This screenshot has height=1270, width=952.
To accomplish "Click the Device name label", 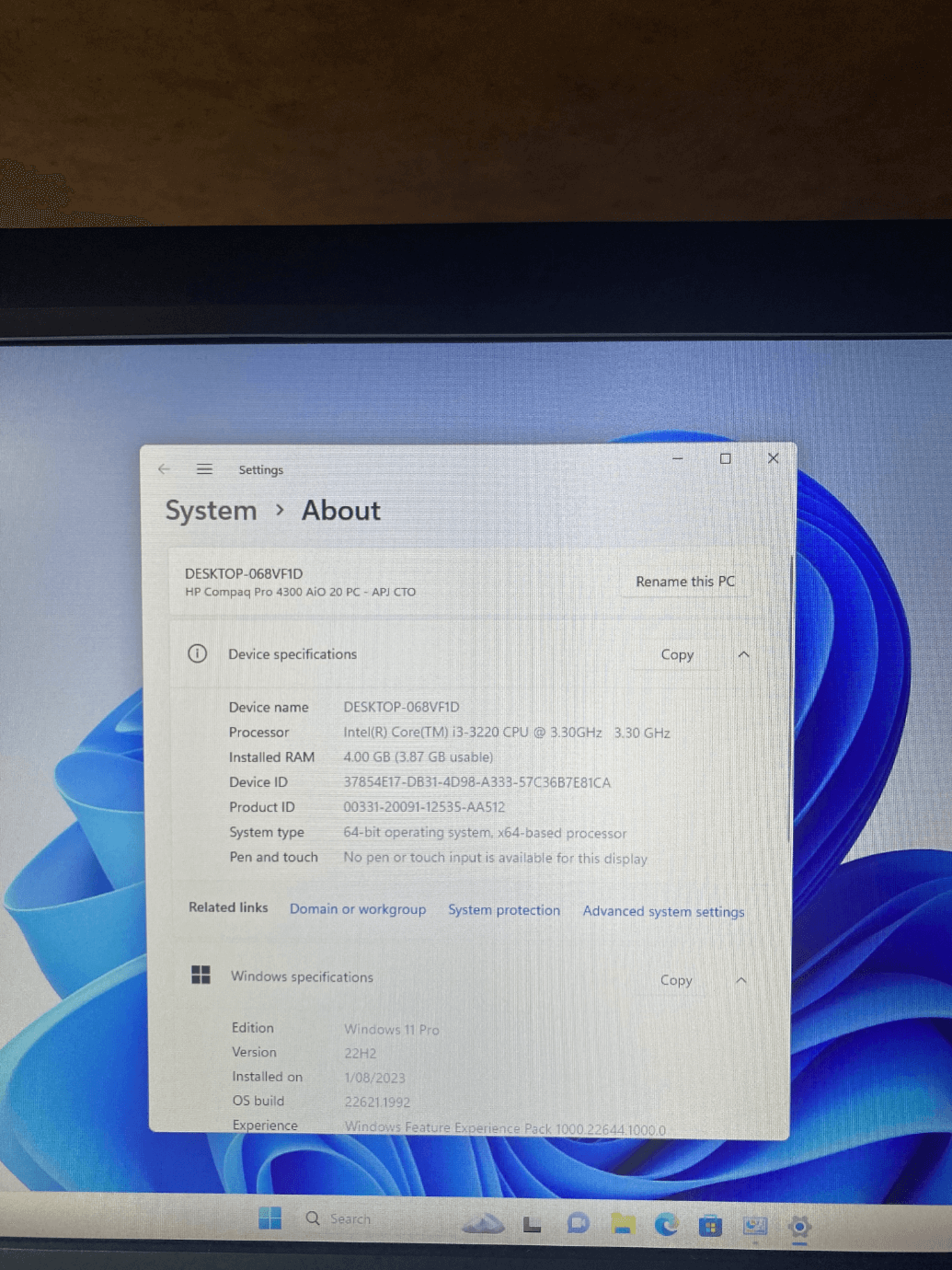I will pyautogui.click(x=269, y=707).
